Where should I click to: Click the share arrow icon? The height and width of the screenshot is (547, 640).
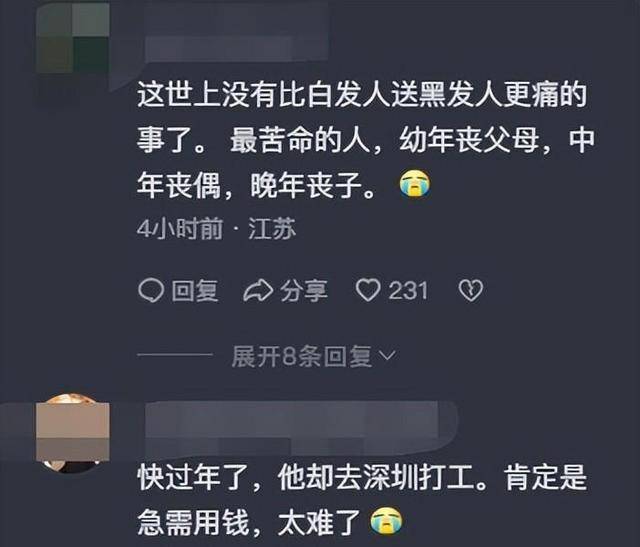coord(258,291)
